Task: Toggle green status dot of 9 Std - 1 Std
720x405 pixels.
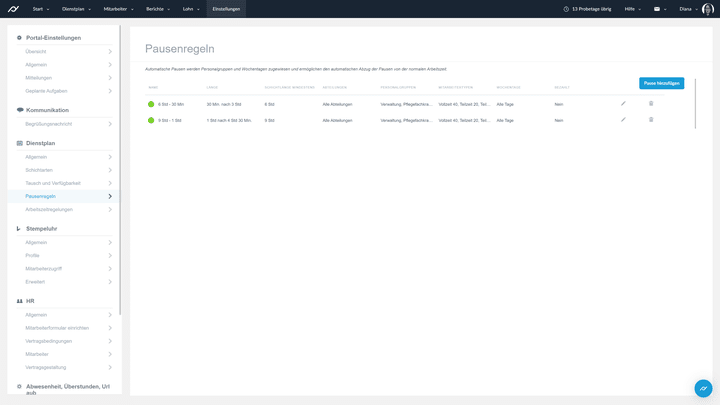Action: (151, 120)
